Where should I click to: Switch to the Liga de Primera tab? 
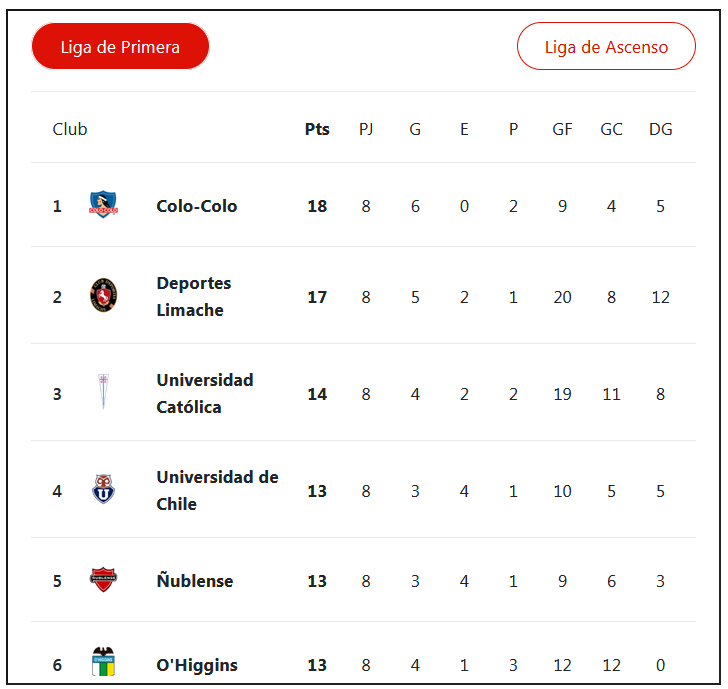pos(120,47)
